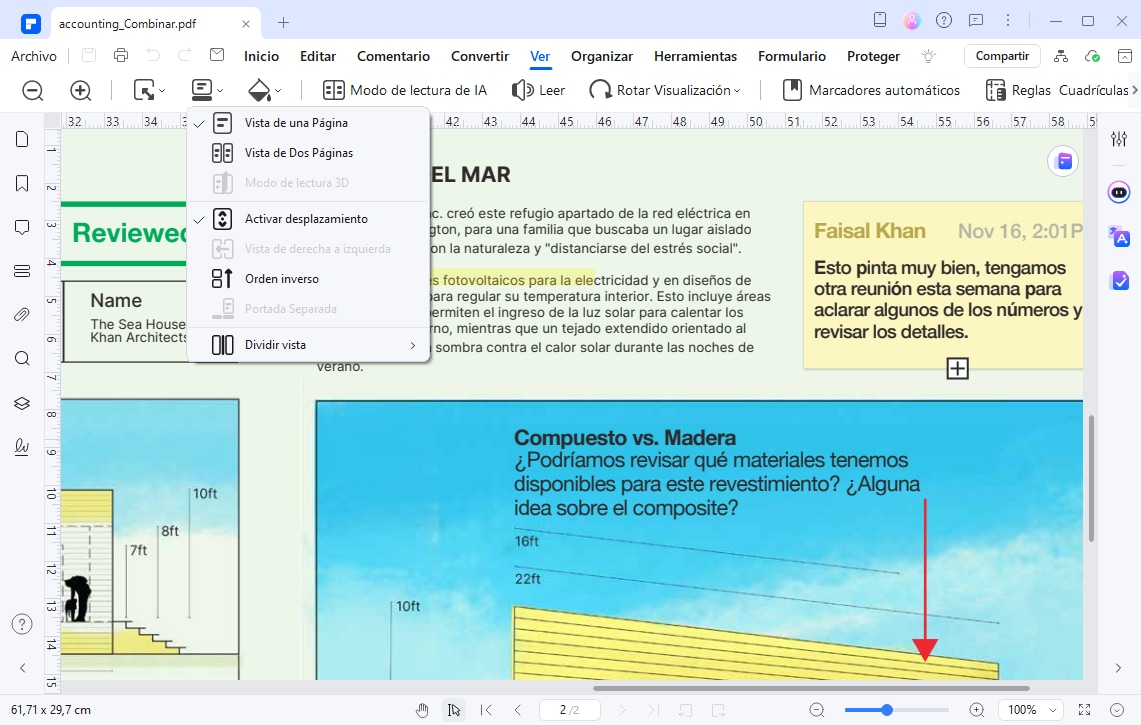Open the AI assistant robot icon
1141x725 pixels.
[1119, 192]
